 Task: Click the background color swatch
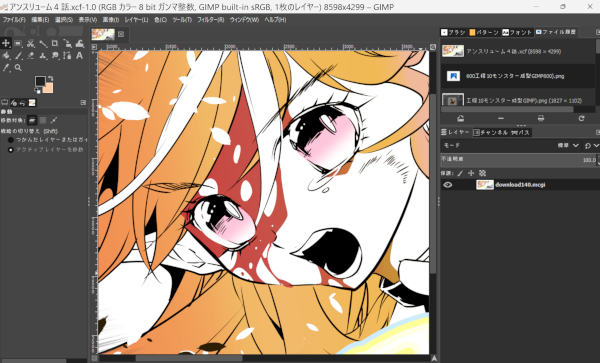[48, 88]
